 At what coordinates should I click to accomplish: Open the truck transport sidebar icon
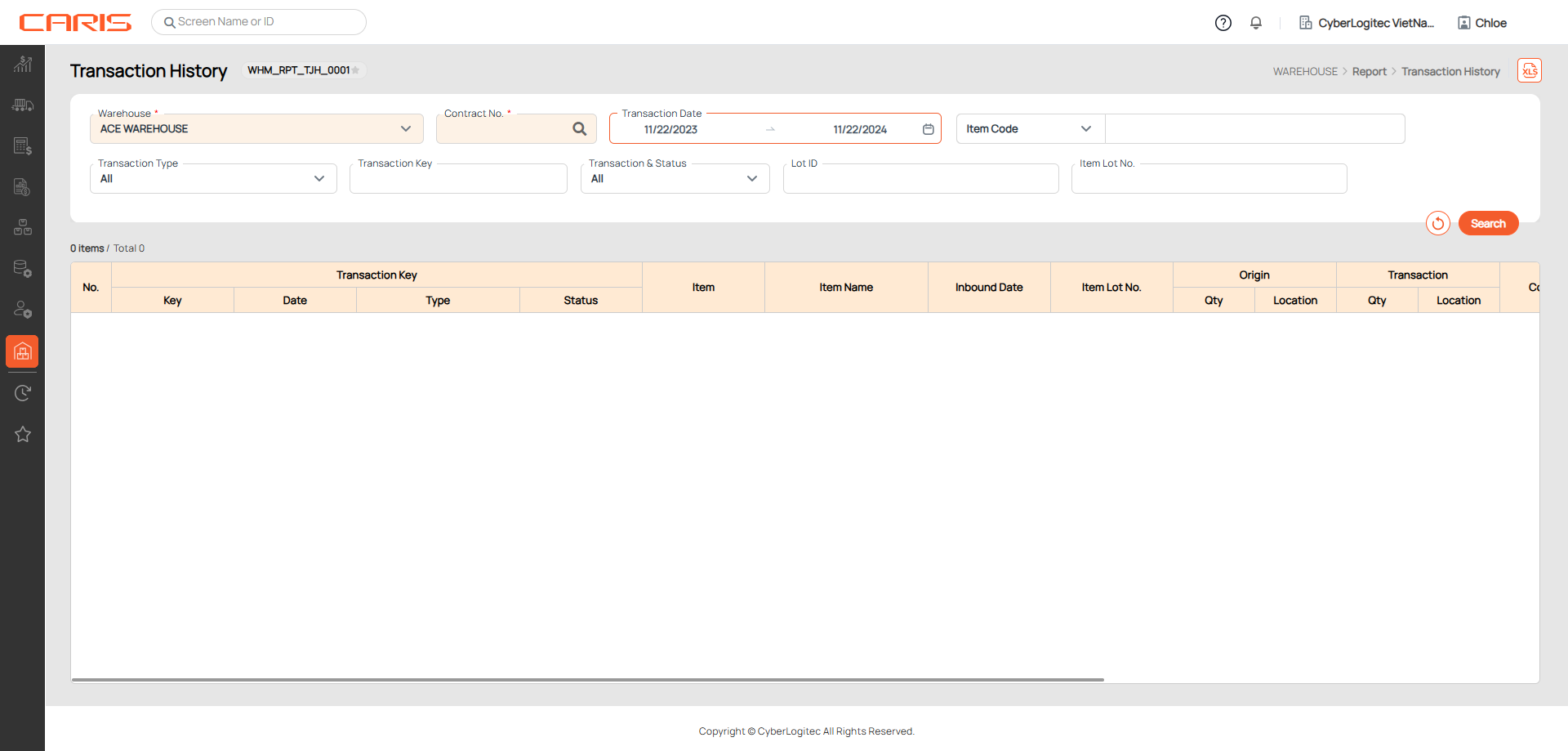click(22, 105)
